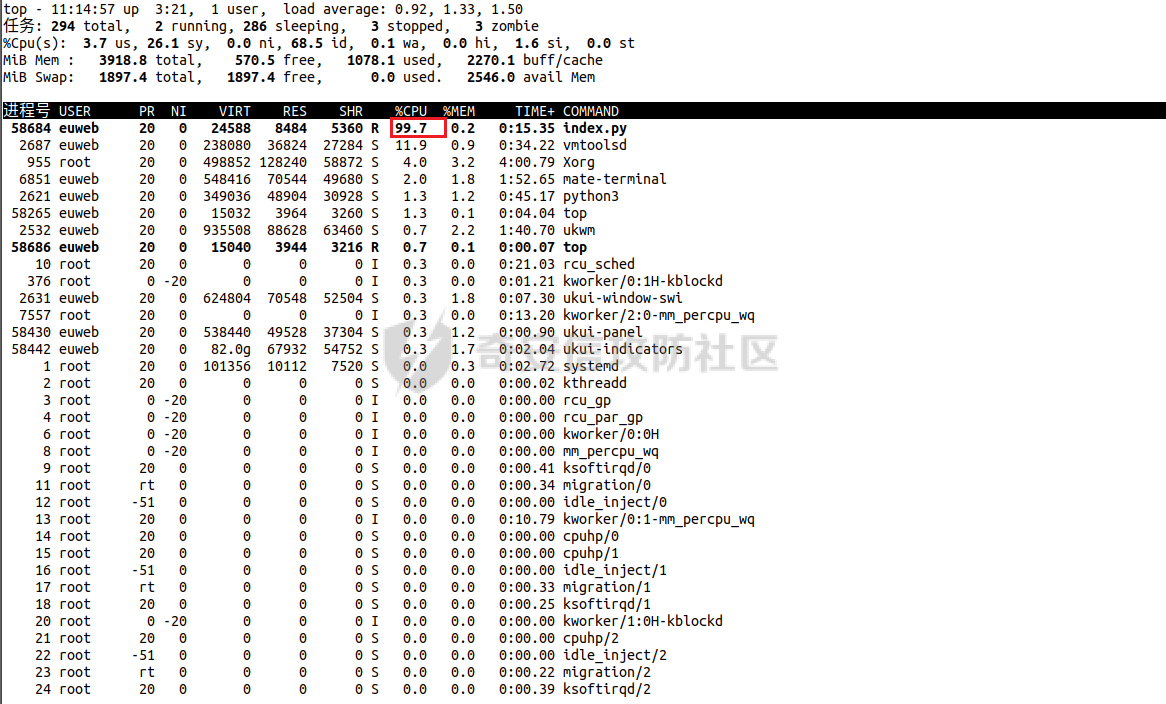This screenshot has height=704, width=1166.
Task: Click the ukui-window-swi process entry
Action: point(623,298)
